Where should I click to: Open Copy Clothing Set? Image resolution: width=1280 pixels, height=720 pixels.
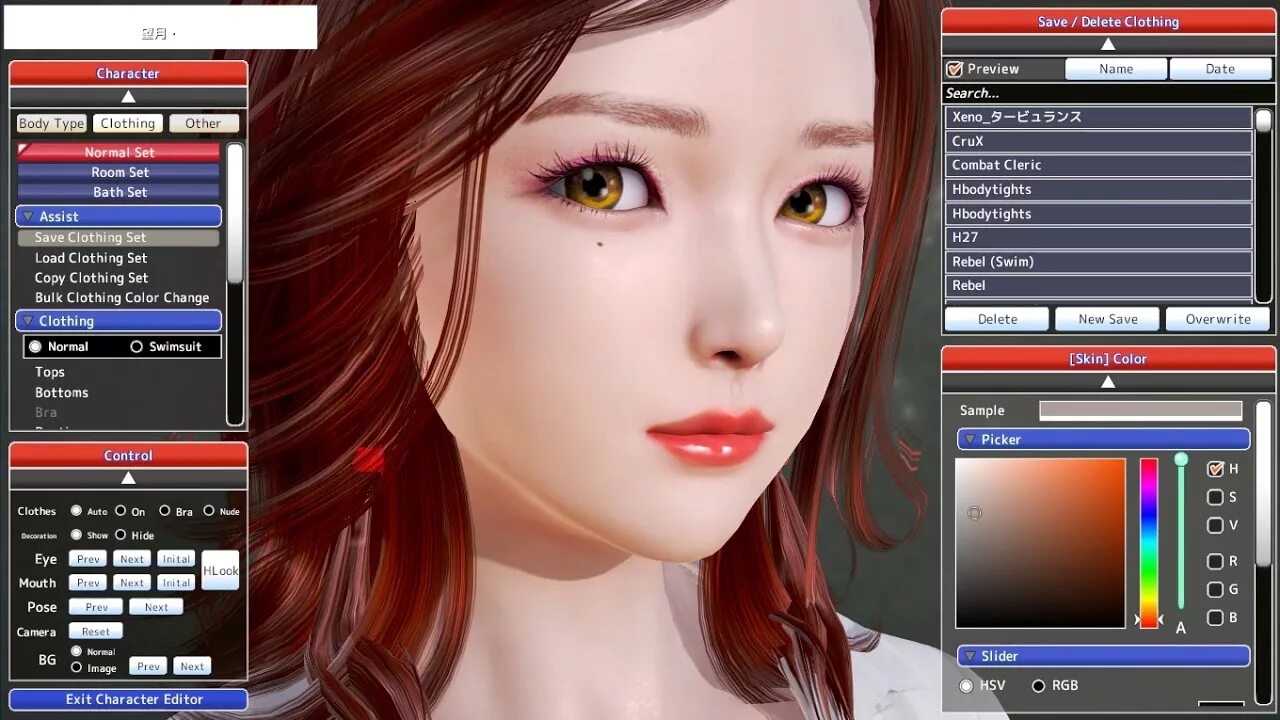pos(91,278)
